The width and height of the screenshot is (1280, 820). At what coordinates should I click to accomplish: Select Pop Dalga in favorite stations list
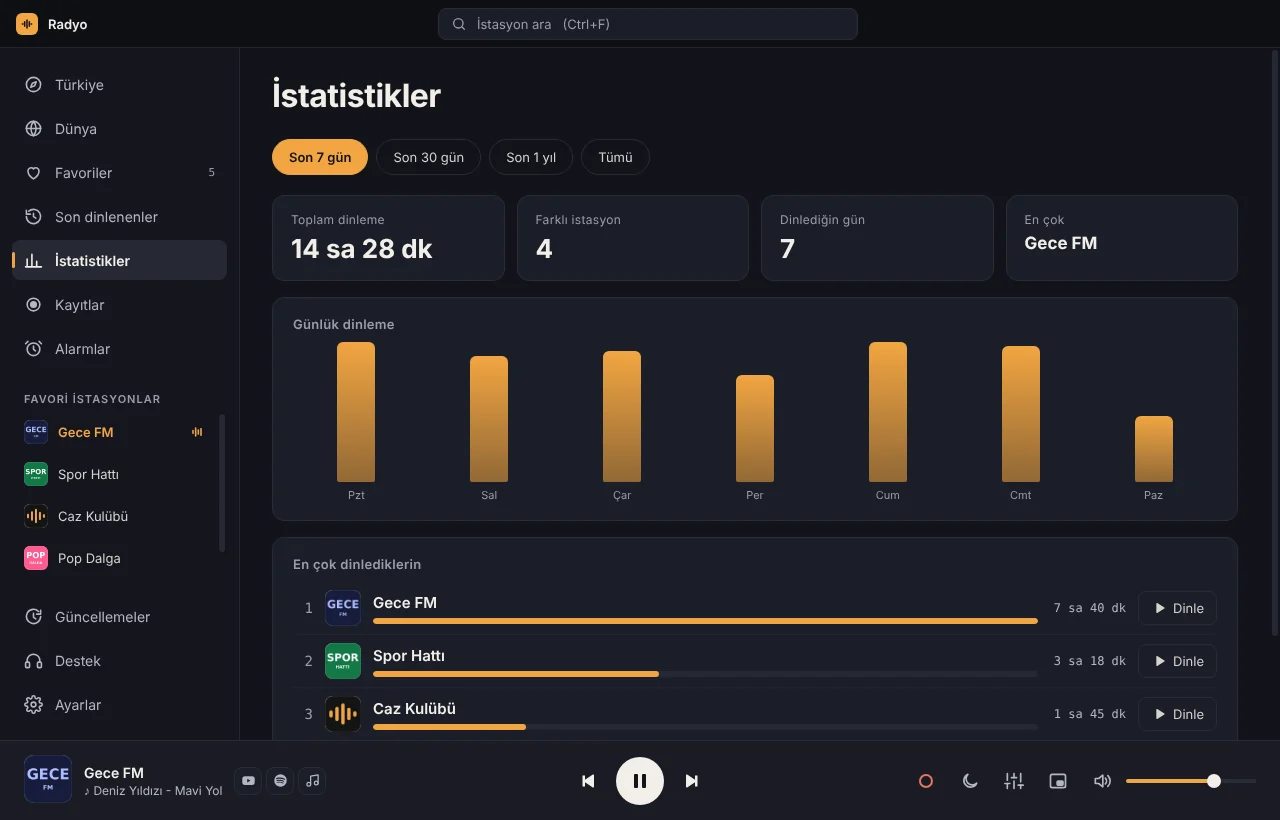click(114, 558)
